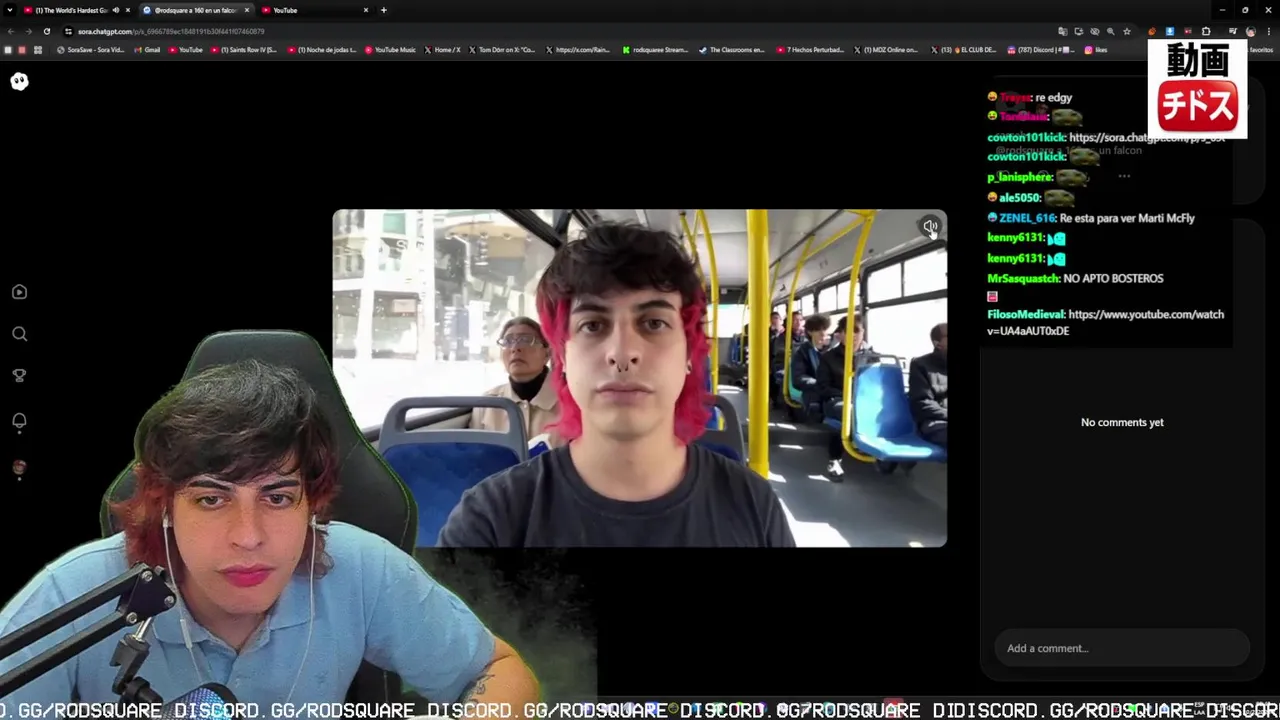1280x720 pixels.
Task: Open the EL CLUB DE bookmark
Action: coord(964,50)
